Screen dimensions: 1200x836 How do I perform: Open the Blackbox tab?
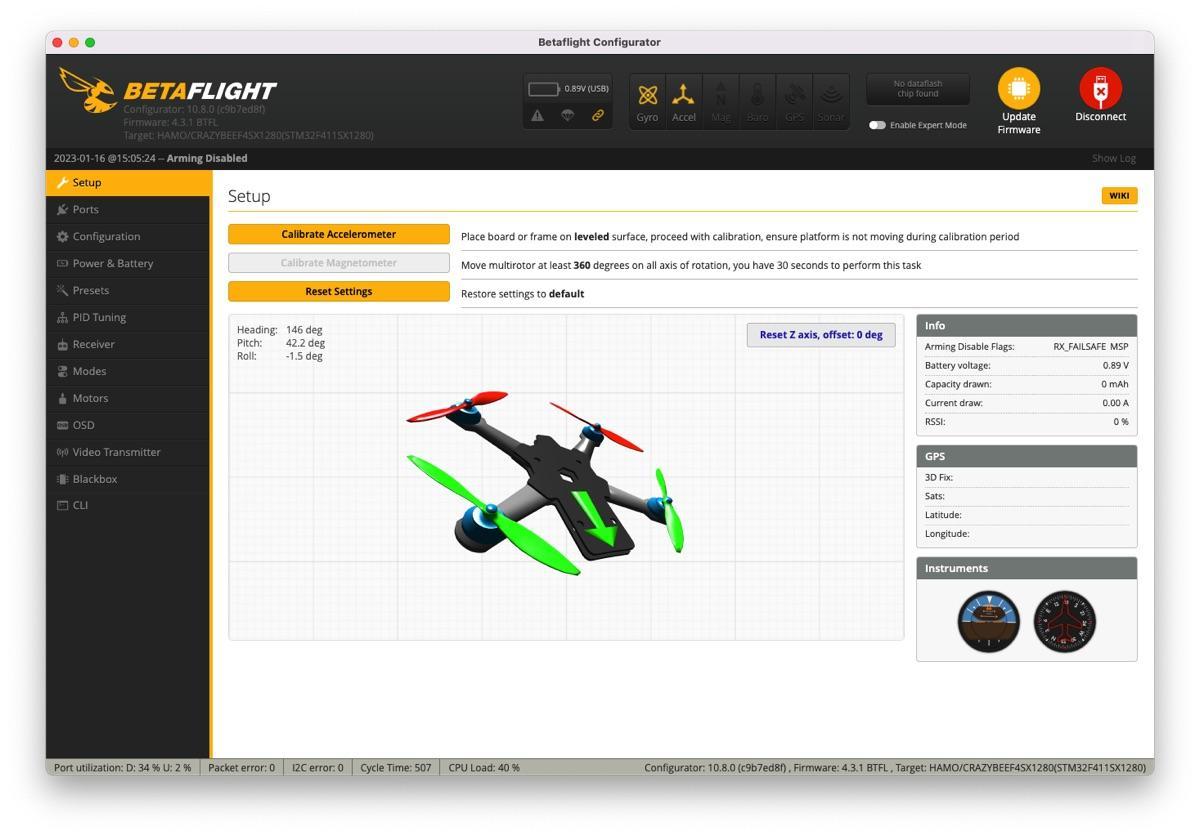pyautogui.click(x=128, y=479)
